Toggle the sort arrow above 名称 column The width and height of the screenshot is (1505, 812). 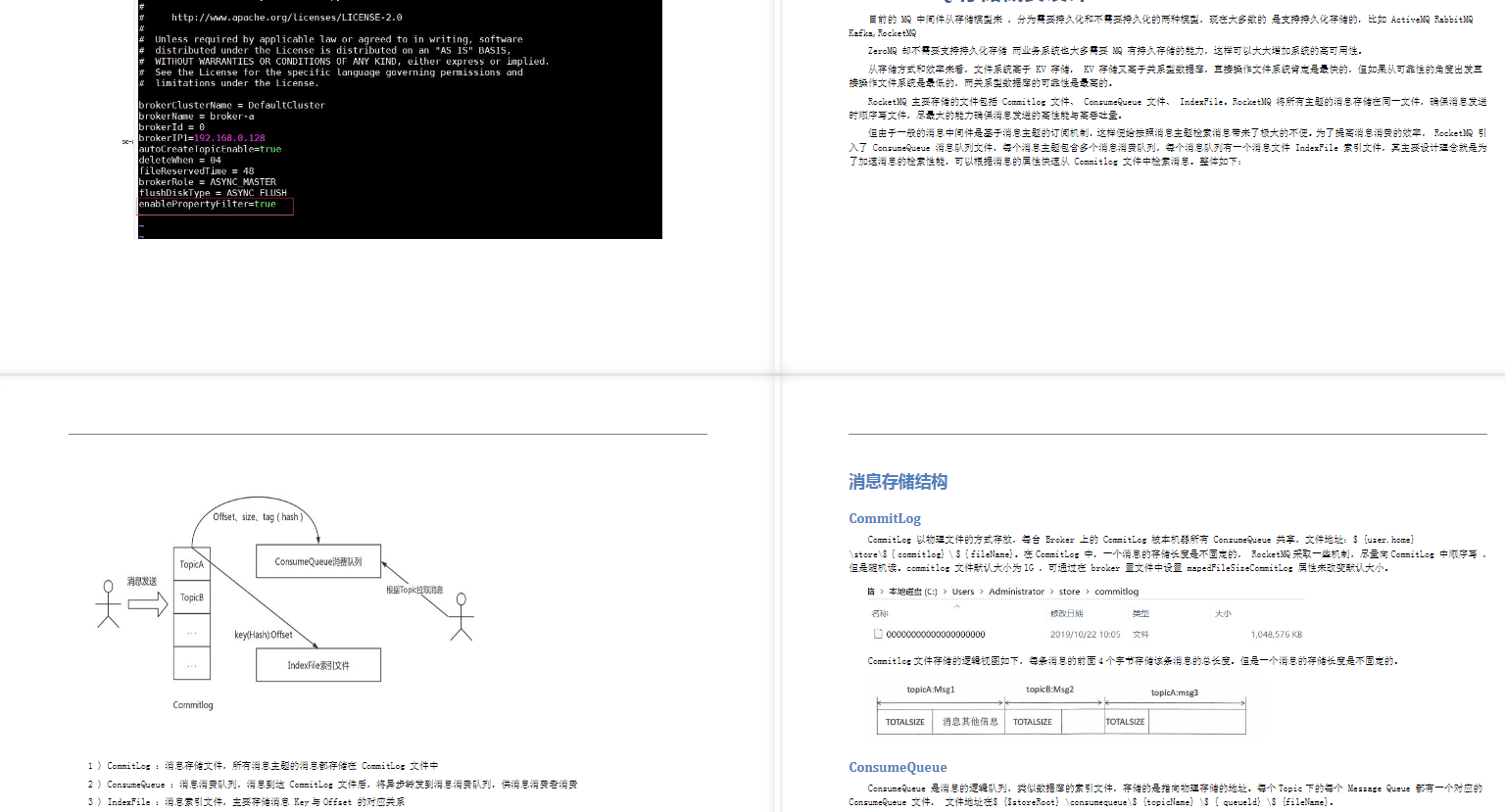pyautogui.click(x=957, y=605)
